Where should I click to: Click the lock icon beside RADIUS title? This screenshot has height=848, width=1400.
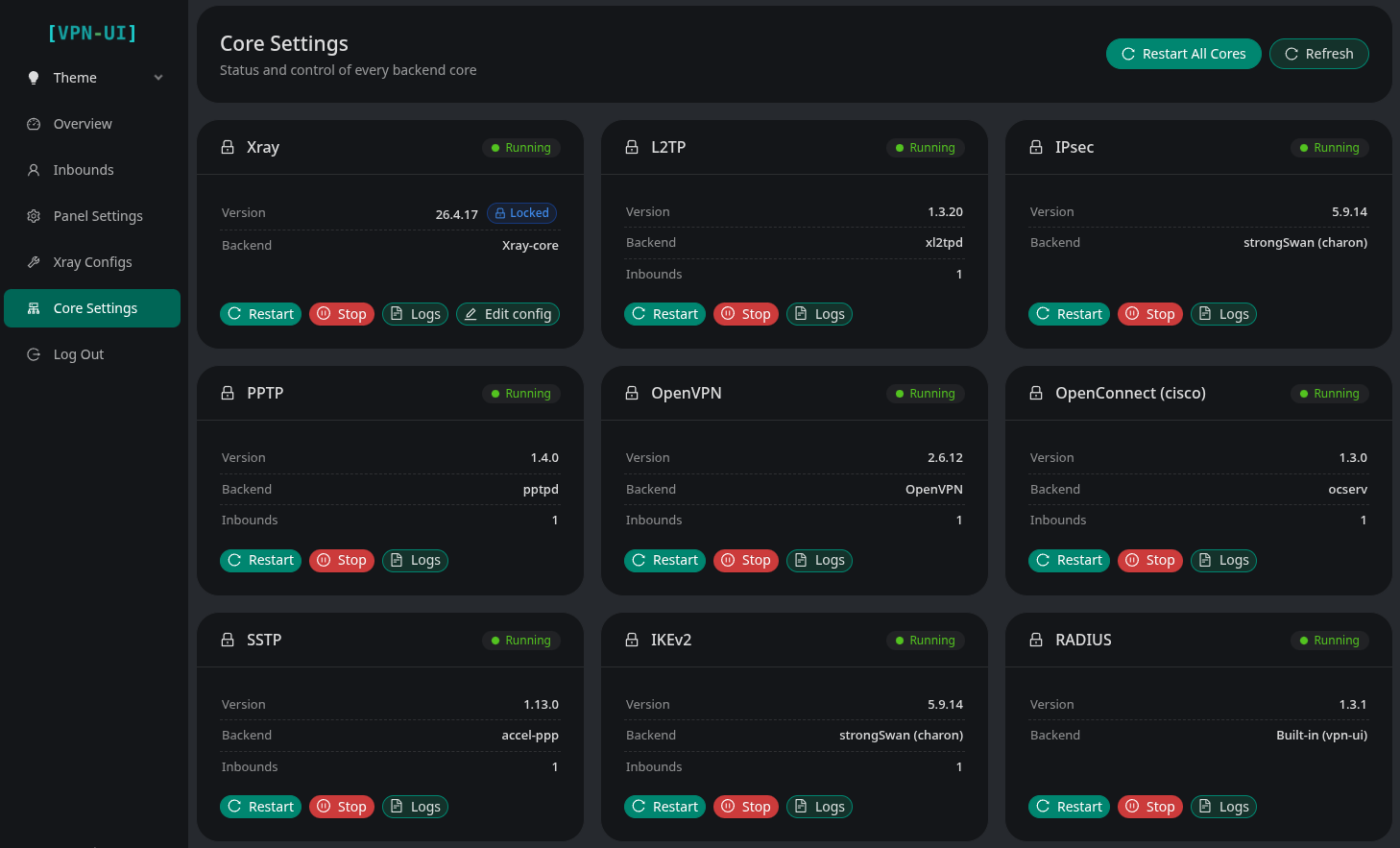[1036, 640]
